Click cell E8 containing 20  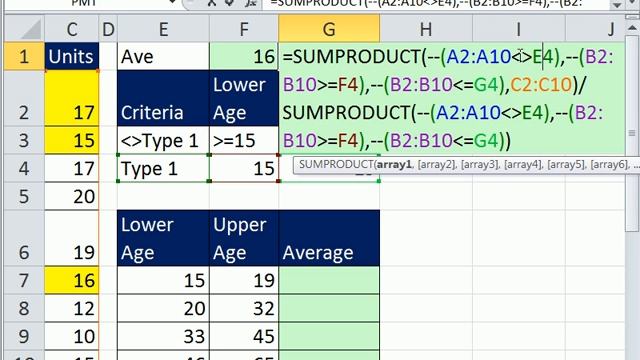pos(163,308)
